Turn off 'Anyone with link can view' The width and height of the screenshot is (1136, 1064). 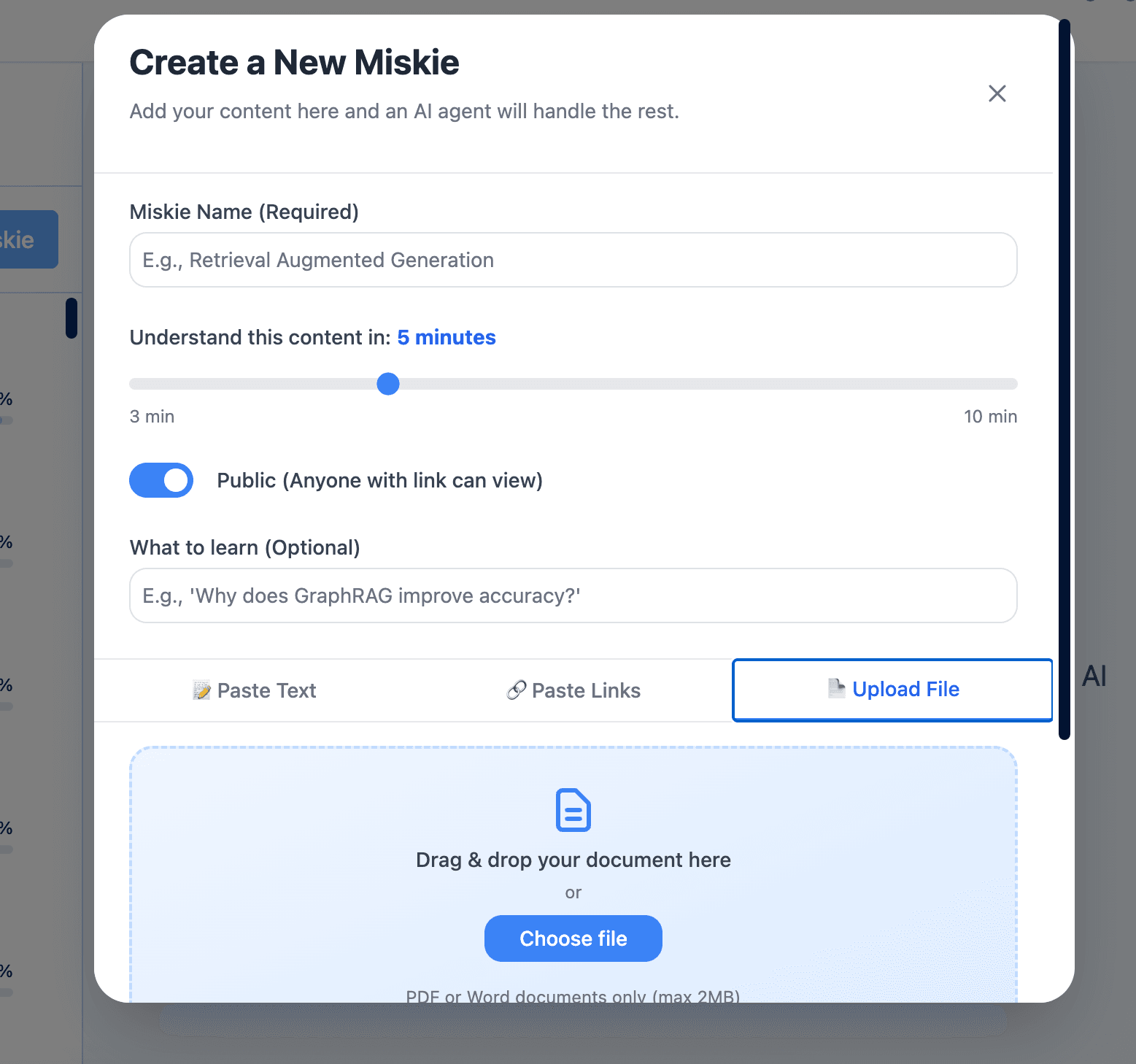[161, 480]
